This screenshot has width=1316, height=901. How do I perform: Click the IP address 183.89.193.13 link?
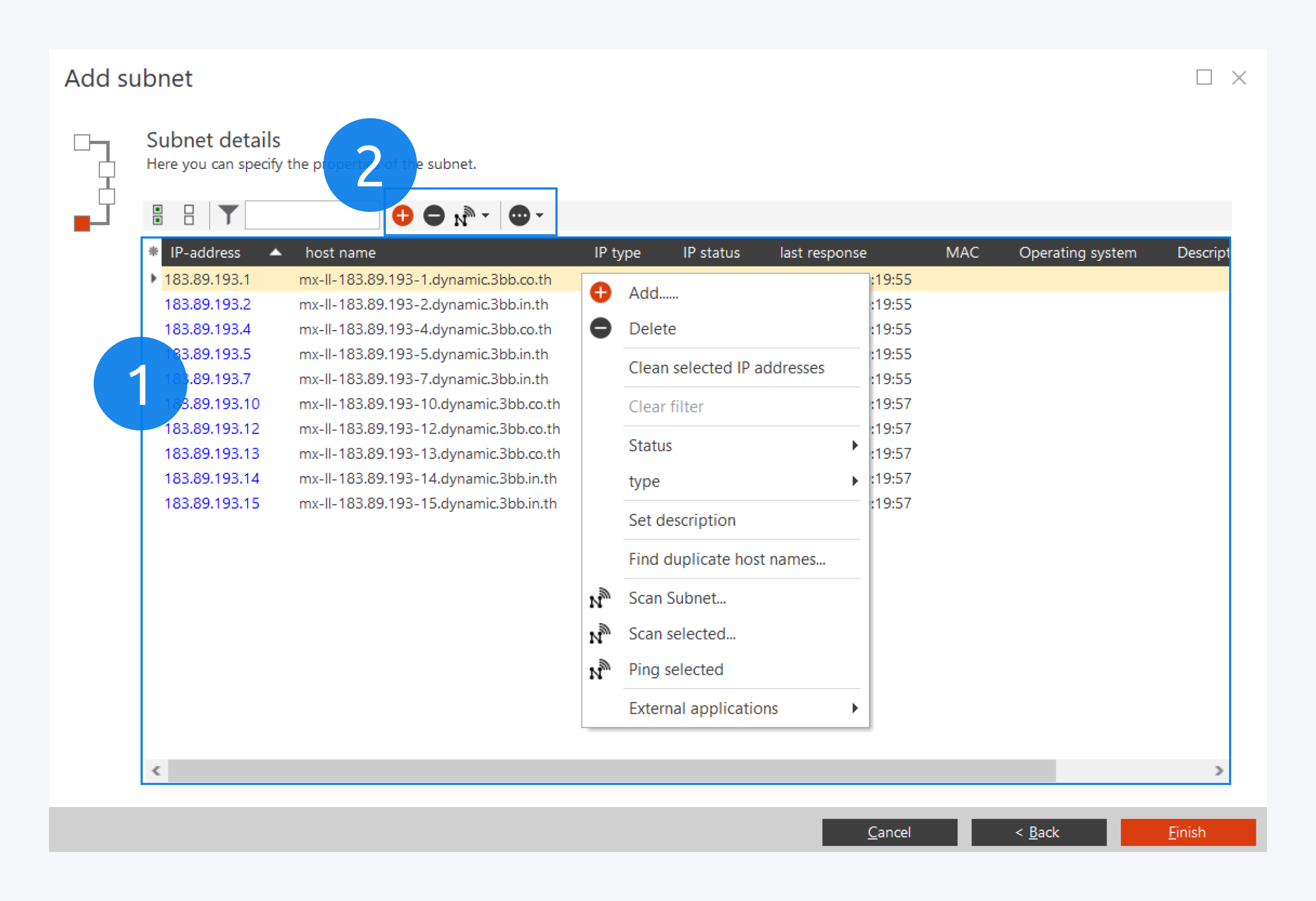coord(212,454)
